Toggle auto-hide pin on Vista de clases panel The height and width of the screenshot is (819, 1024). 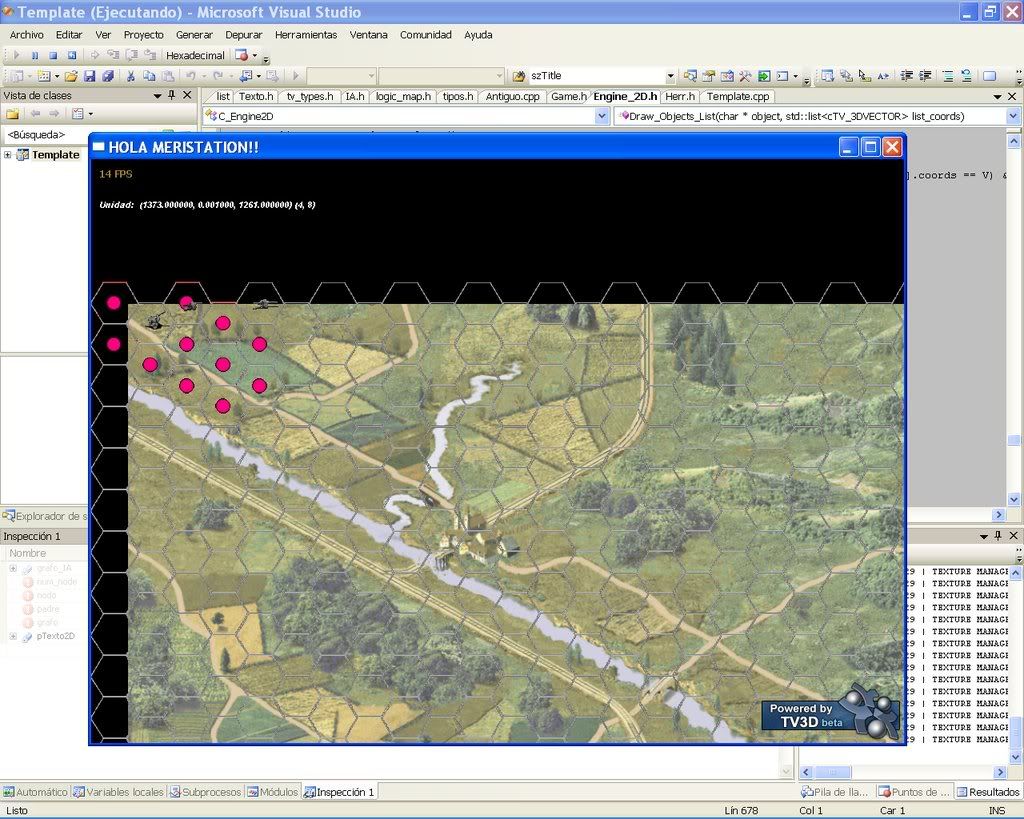coord(172,95)
